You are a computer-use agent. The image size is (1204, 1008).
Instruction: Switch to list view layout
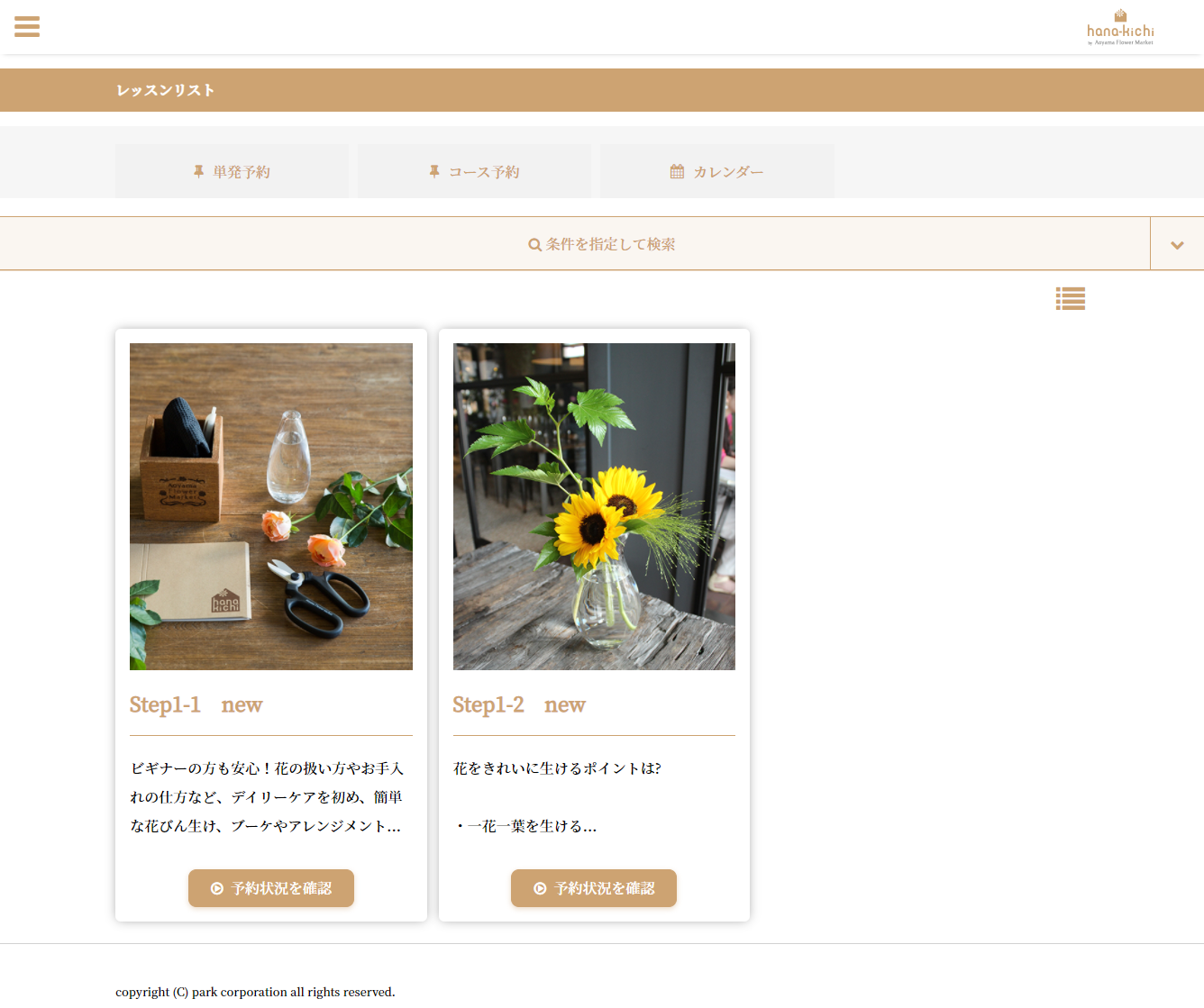(x=1070, y=298)
